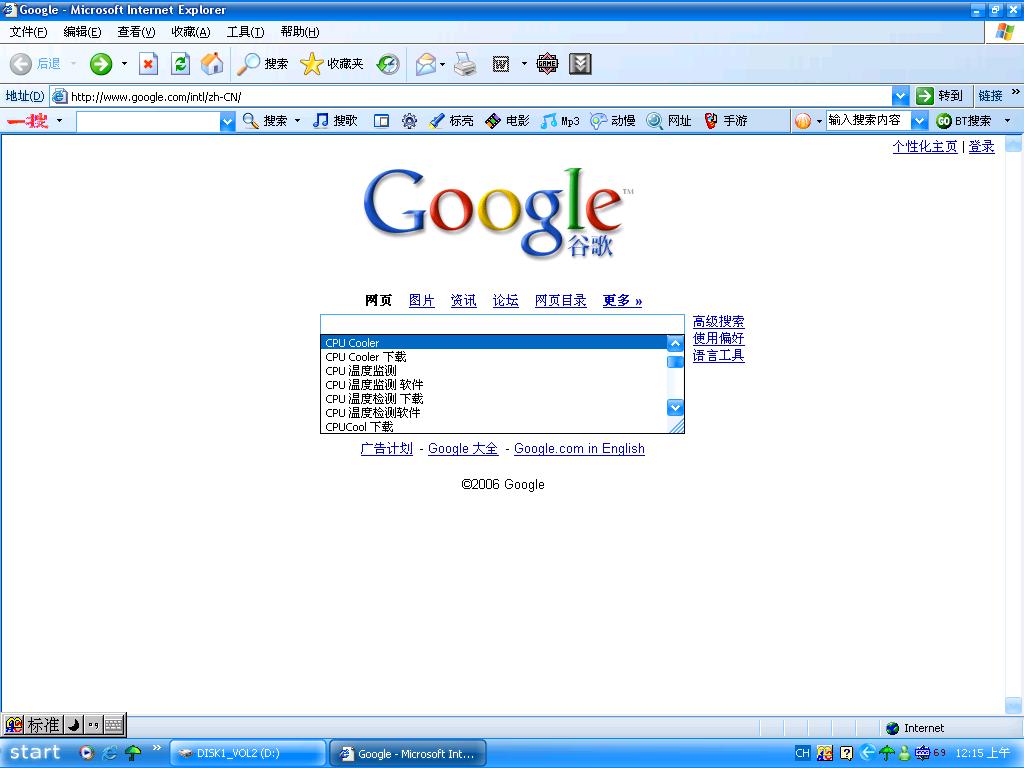Click the BT搜索 GO button
This screenshot has height=768, width=1024.
(x=964, y=121)
